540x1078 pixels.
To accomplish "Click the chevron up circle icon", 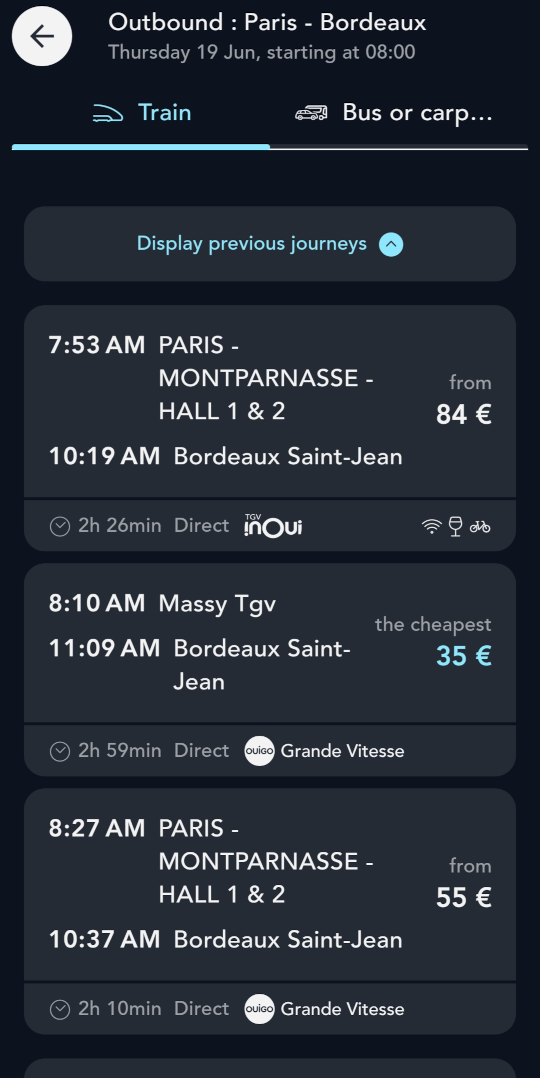I will (391, 245).
